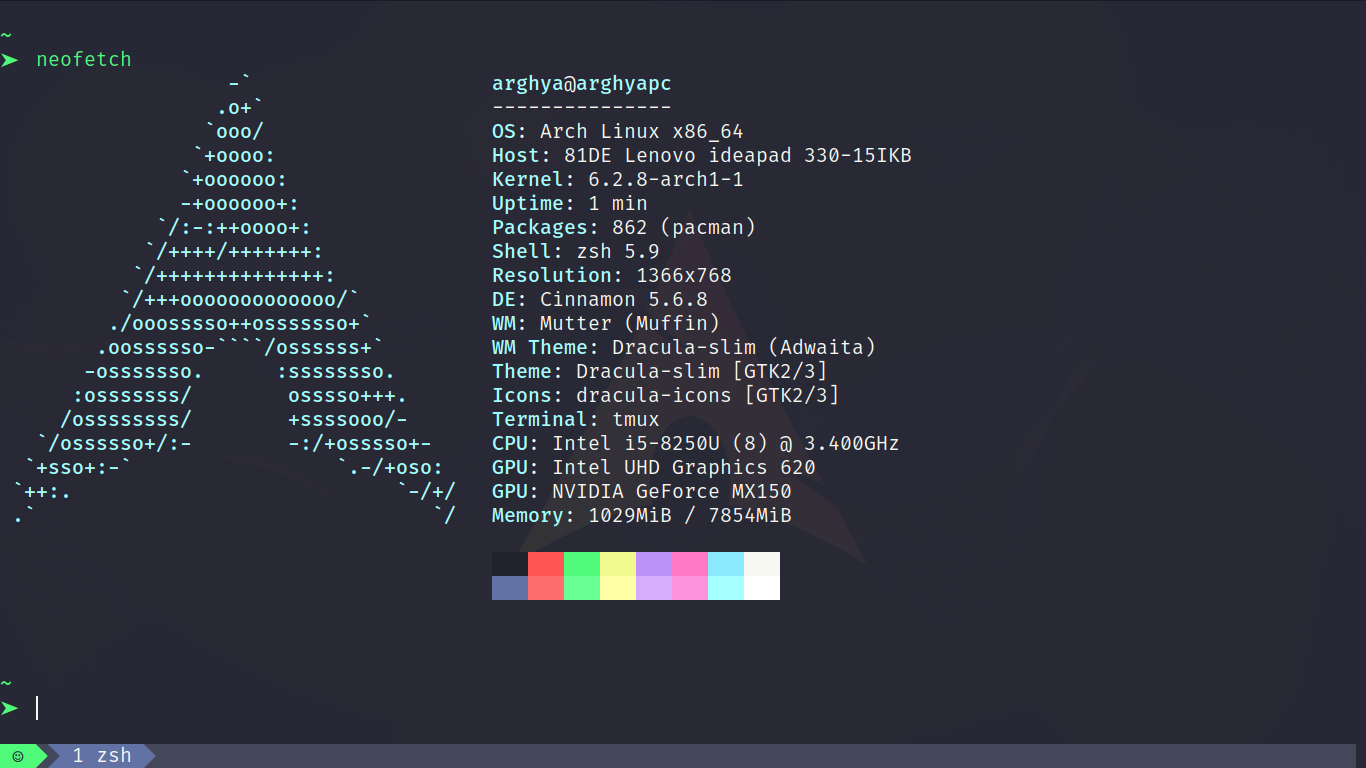Click the arrow separator after the zsh window label
This screenshot has width=1366, height=768.
pyautogui.click(x=148, y=756)
